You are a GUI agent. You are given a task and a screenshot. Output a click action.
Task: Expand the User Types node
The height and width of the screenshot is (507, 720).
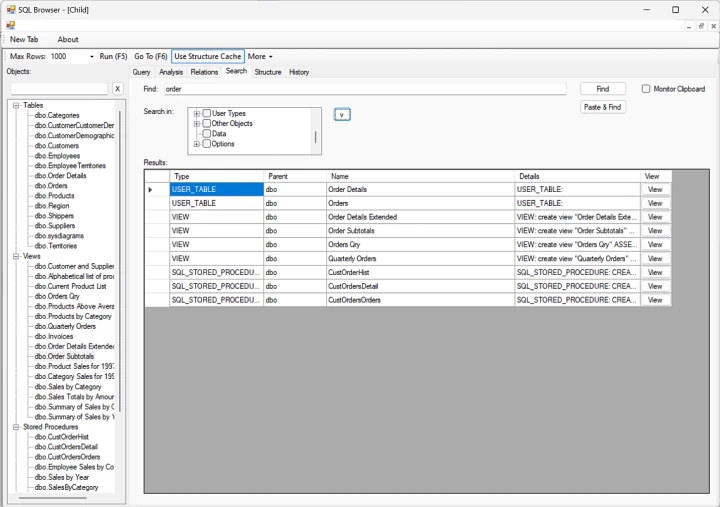tap(197, 113)
